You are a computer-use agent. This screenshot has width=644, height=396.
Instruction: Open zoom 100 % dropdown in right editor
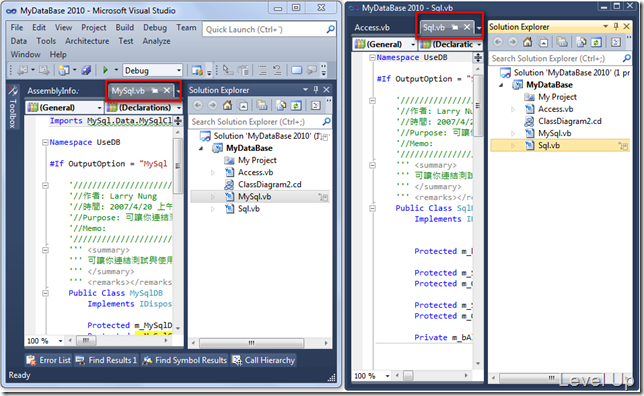(387, 376)
